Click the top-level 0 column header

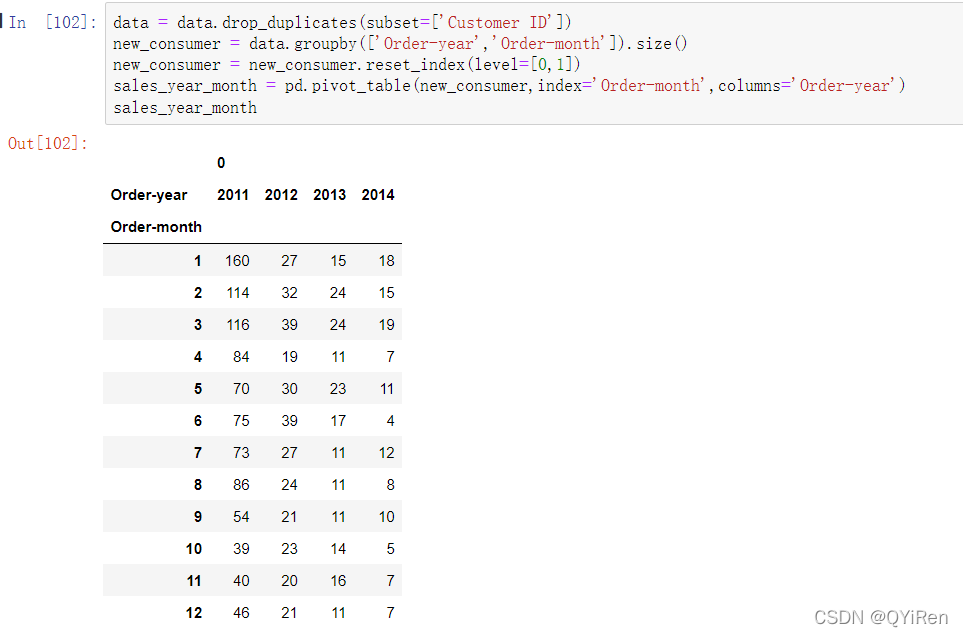(x=221, y=163)
